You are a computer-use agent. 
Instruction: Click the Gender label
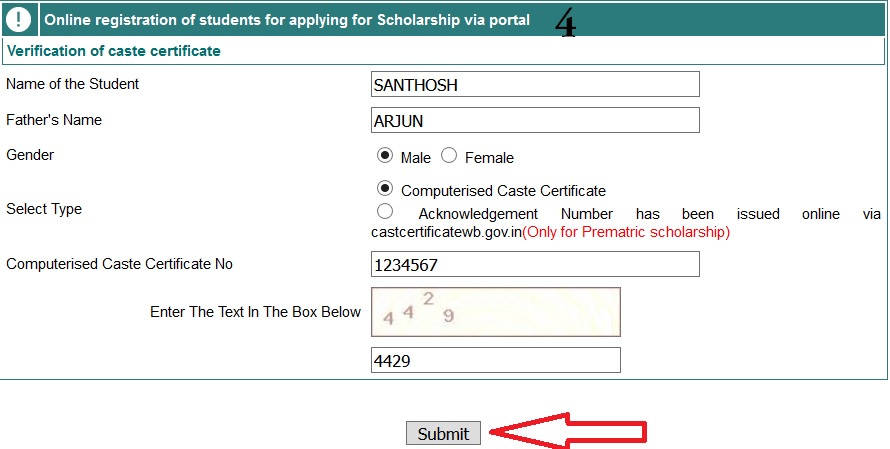(x=30, y=155)
